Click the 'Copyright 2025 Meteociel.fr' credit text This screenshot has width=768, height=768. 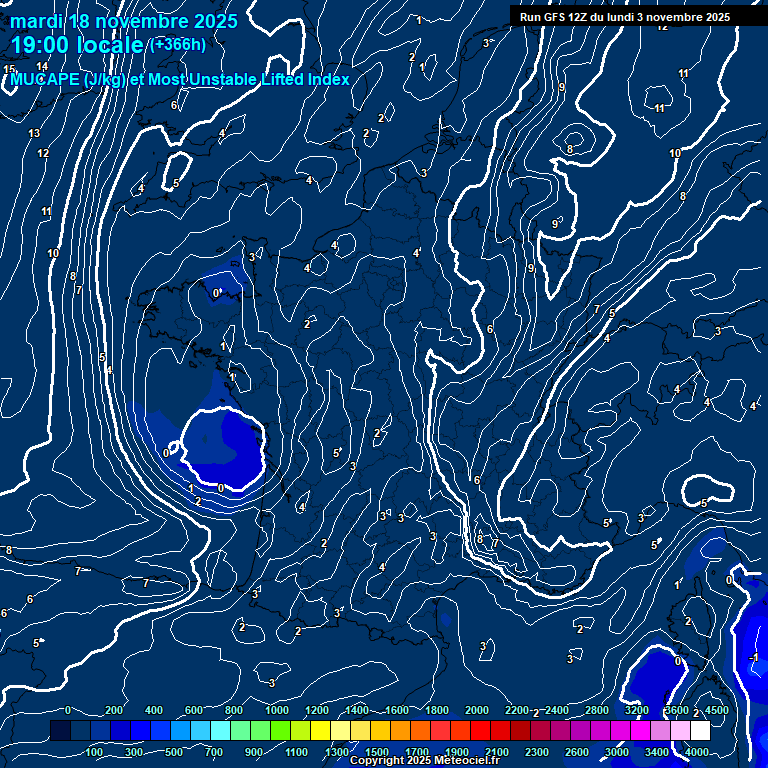point(425,760)
